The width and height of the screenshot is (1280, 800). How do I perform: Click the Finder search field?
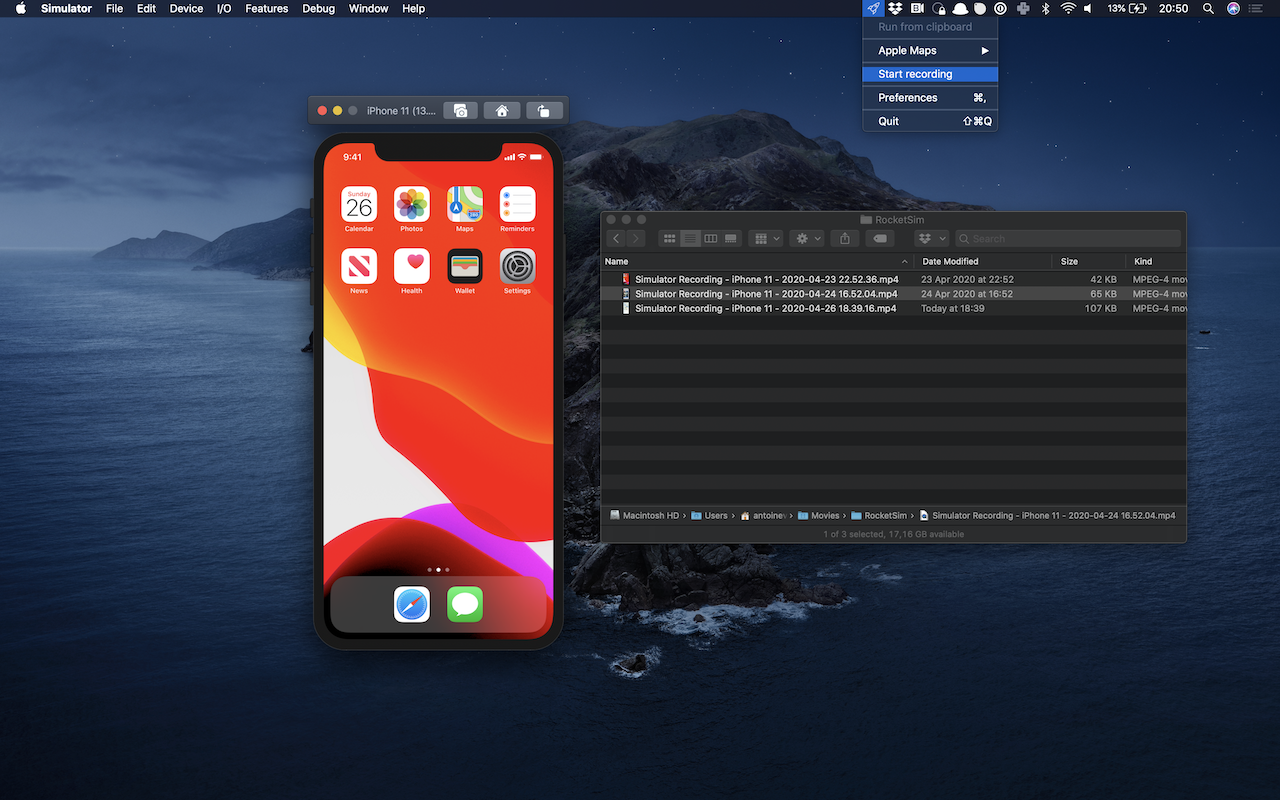tap(1068, 239)
